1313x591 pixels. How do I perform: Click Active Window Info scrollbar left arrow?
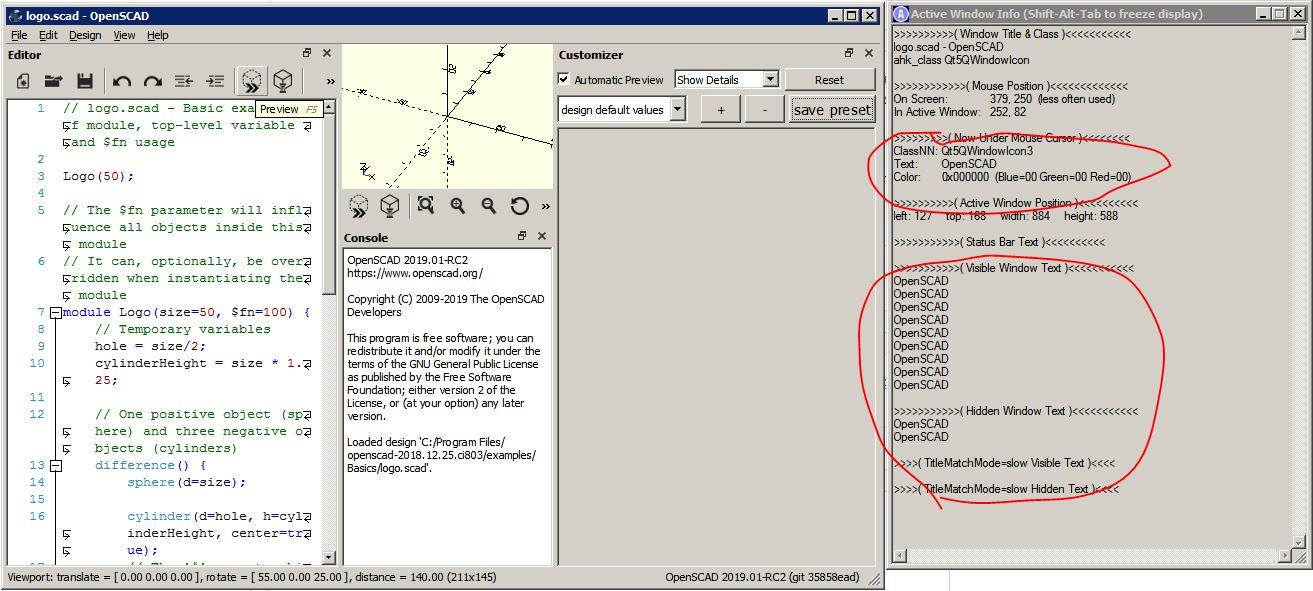point(899,555)
